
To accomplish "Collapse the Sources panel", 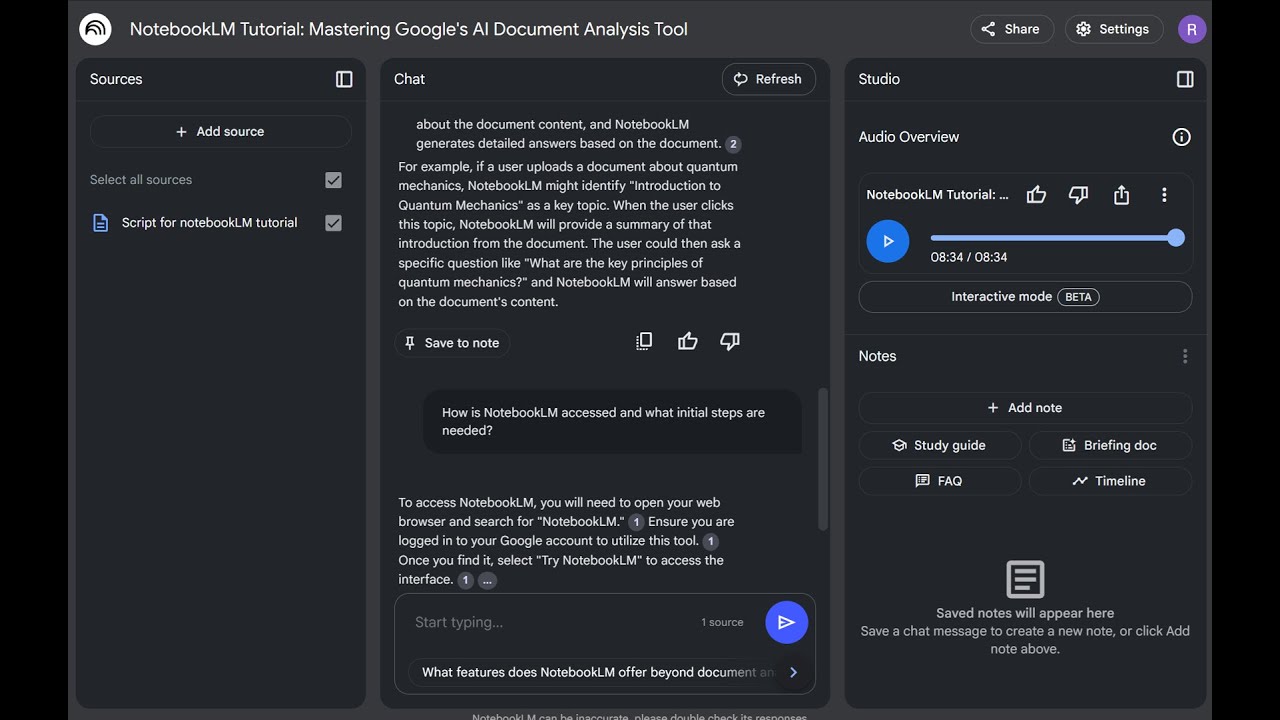I will 344,79.
